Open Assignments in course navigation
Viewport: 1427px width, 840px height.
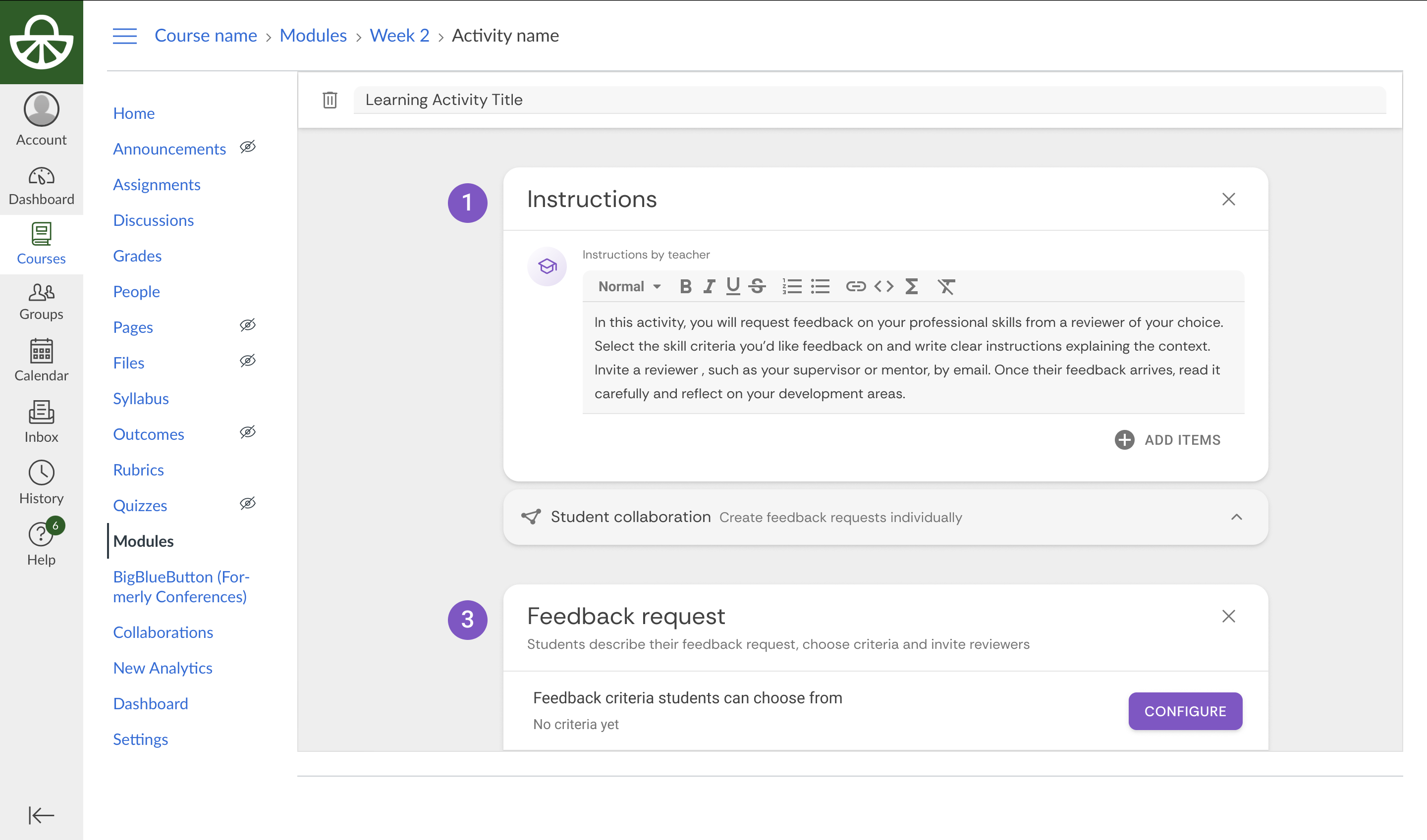coord(156,185)
